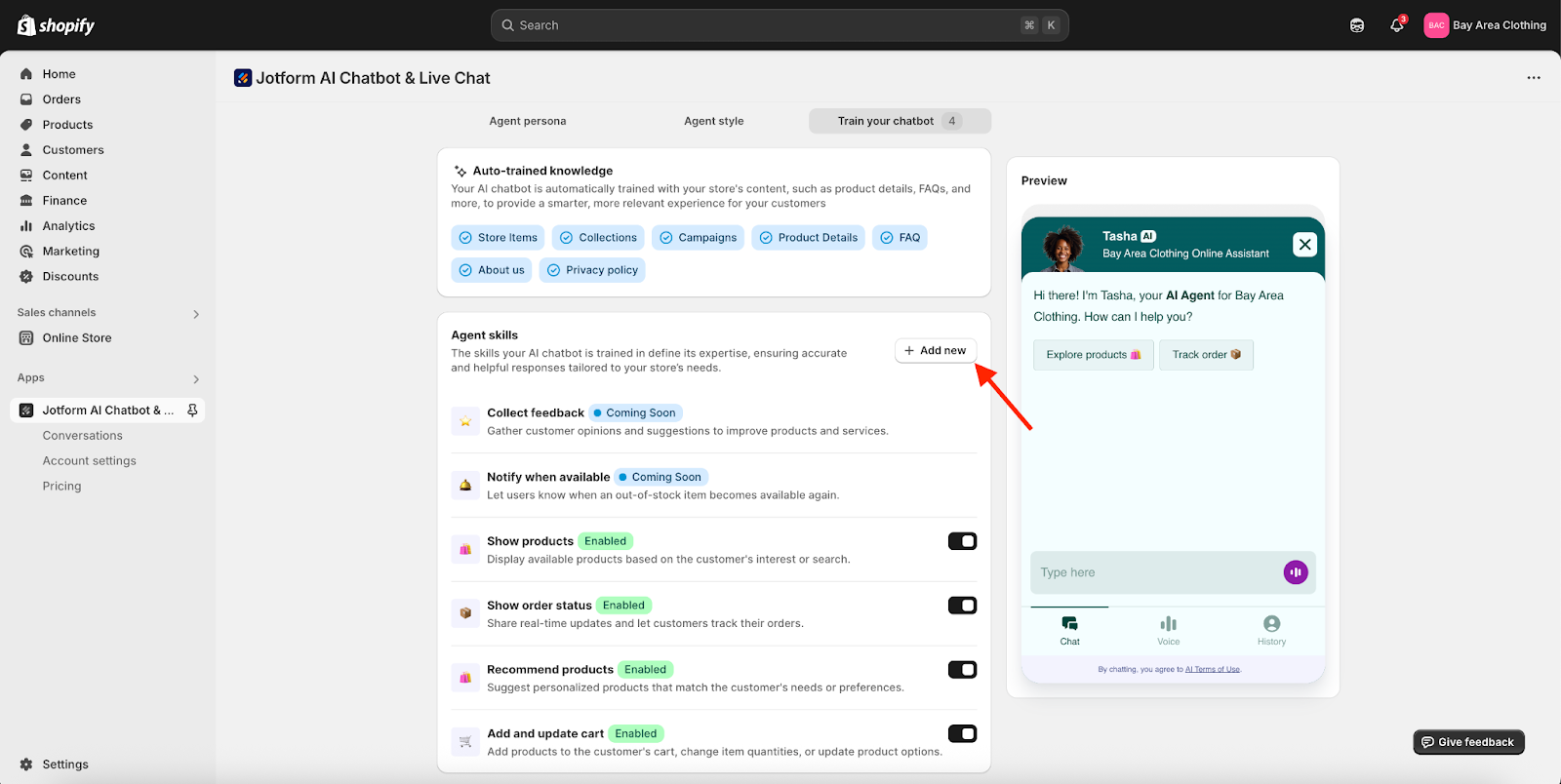The height and width of the screenshot is (784, 1561).
Task: Toggle the Show products skill switch
Action: 962,541
